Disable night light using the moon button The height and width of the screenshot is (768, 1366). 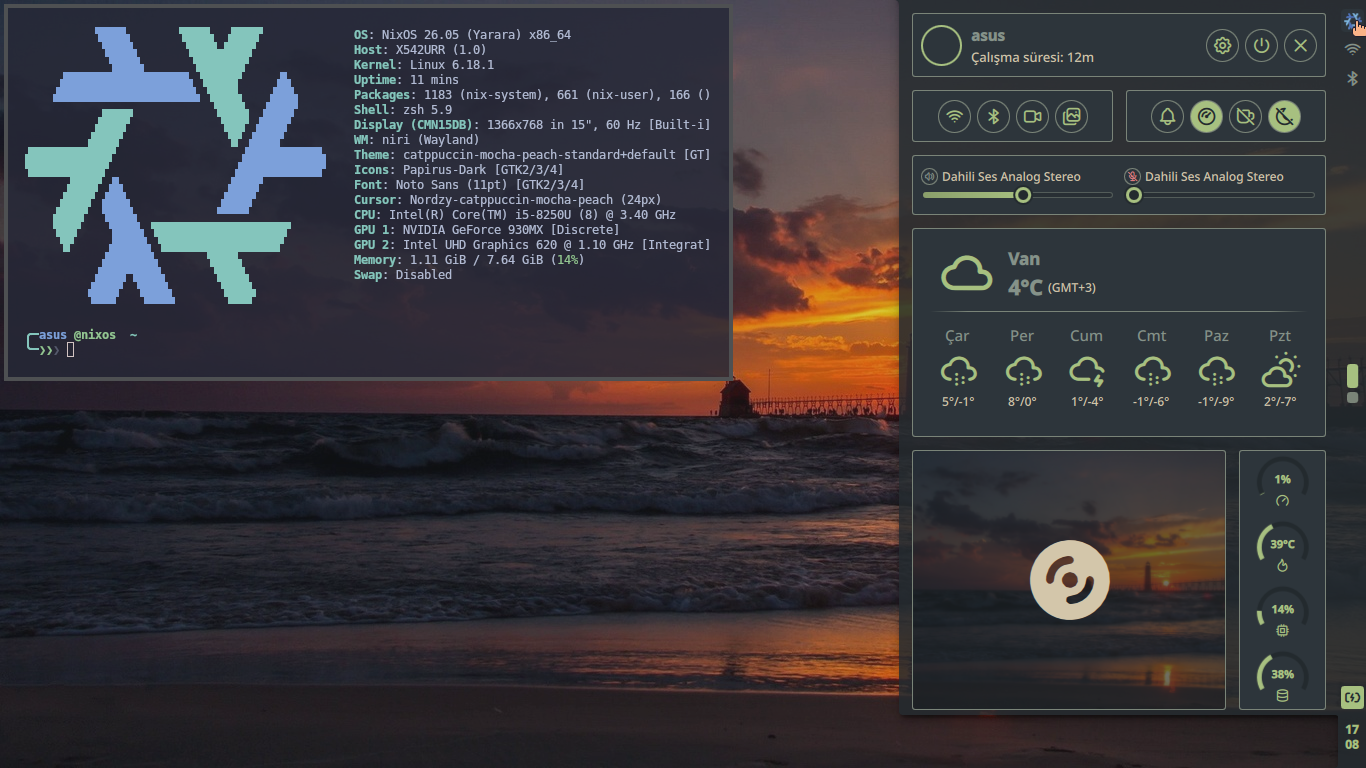tap(1285, 117)
